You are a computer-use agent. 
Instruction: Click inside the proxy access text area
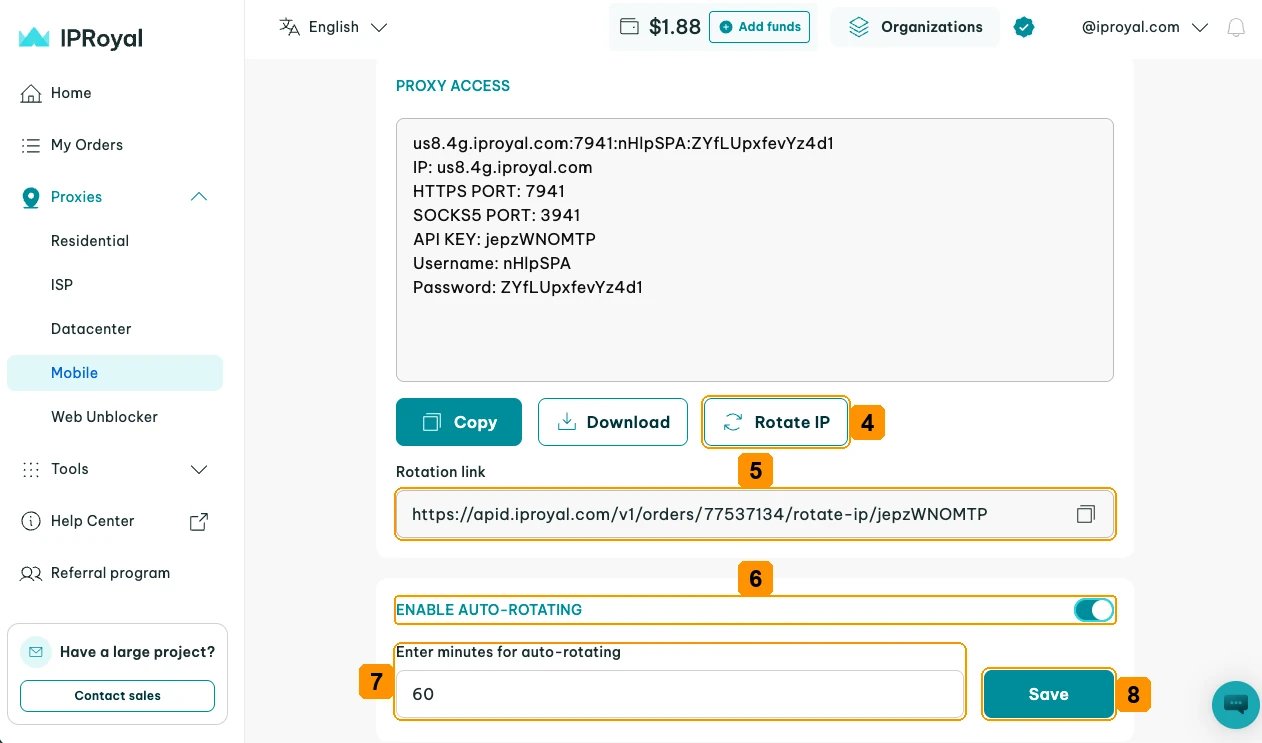coord(755,250)
